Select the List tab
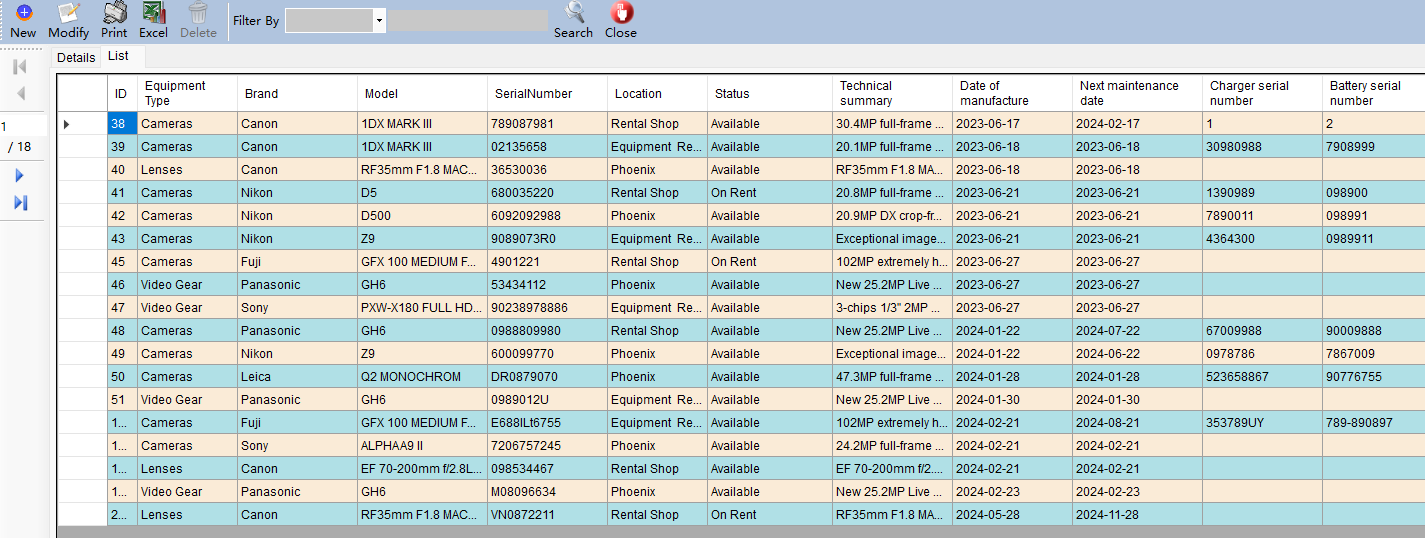This screenshot has height=538, width=1425. coord(118,57)
